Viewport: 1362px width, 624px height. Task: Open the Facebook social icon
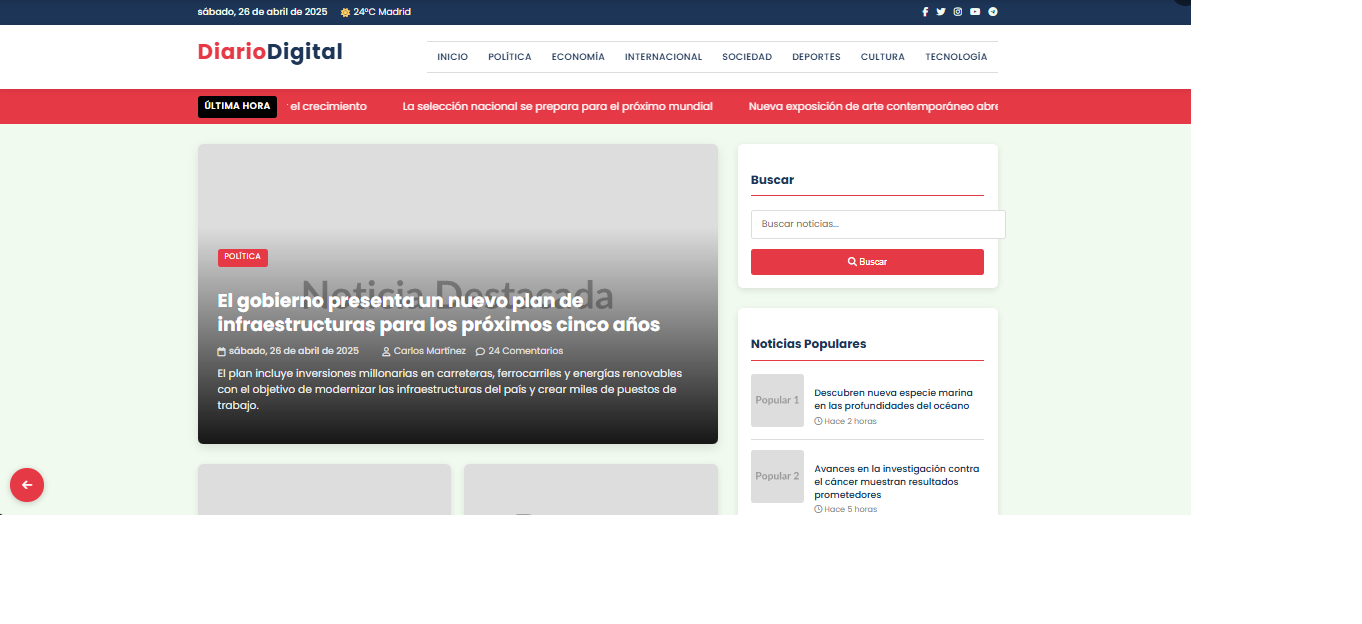(x=925, y=11)
